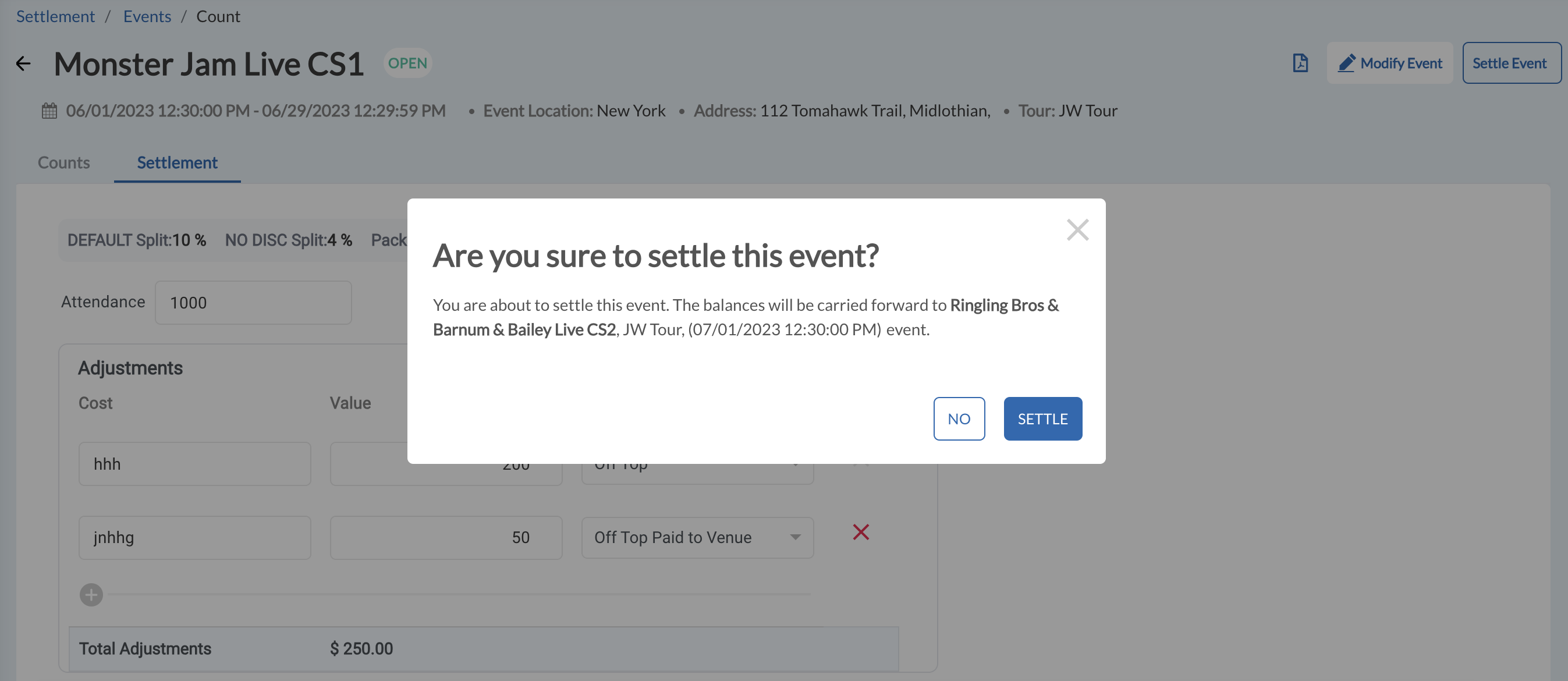This screenshot has height=681, width=1568.
Task: Click the SETTLE confirm button
Action: pos(1042,418)
